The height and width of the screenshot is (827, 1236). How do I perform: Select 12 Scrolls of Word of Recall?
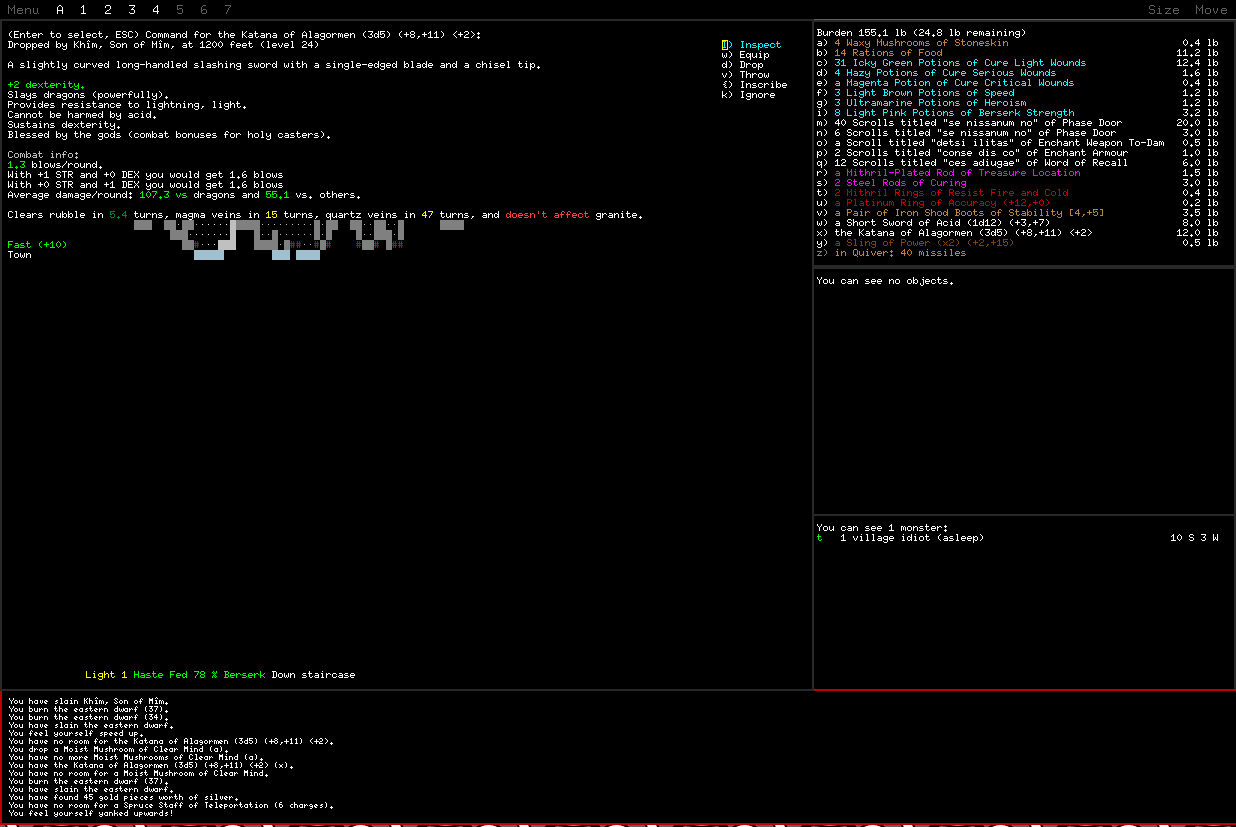[1017, 163]
